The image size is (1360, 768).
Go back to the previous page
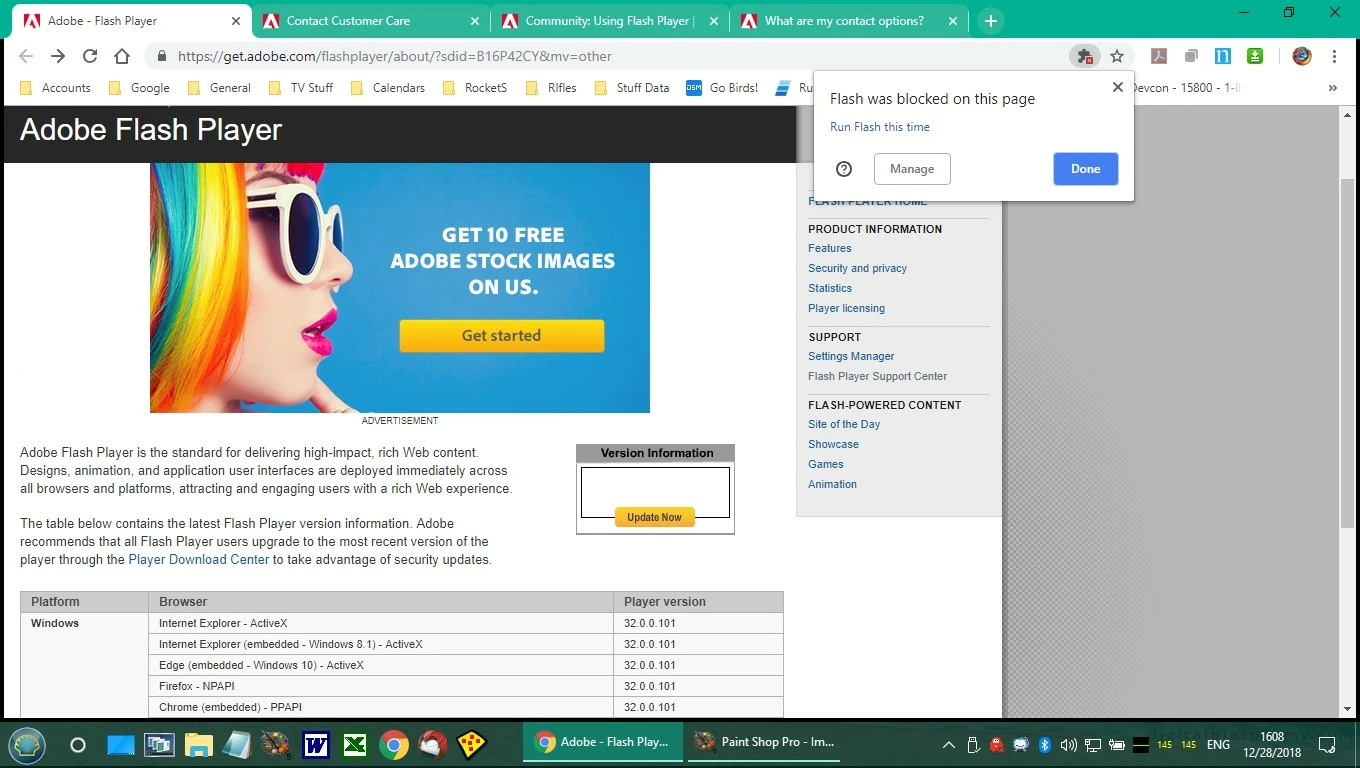click(26, 56)
